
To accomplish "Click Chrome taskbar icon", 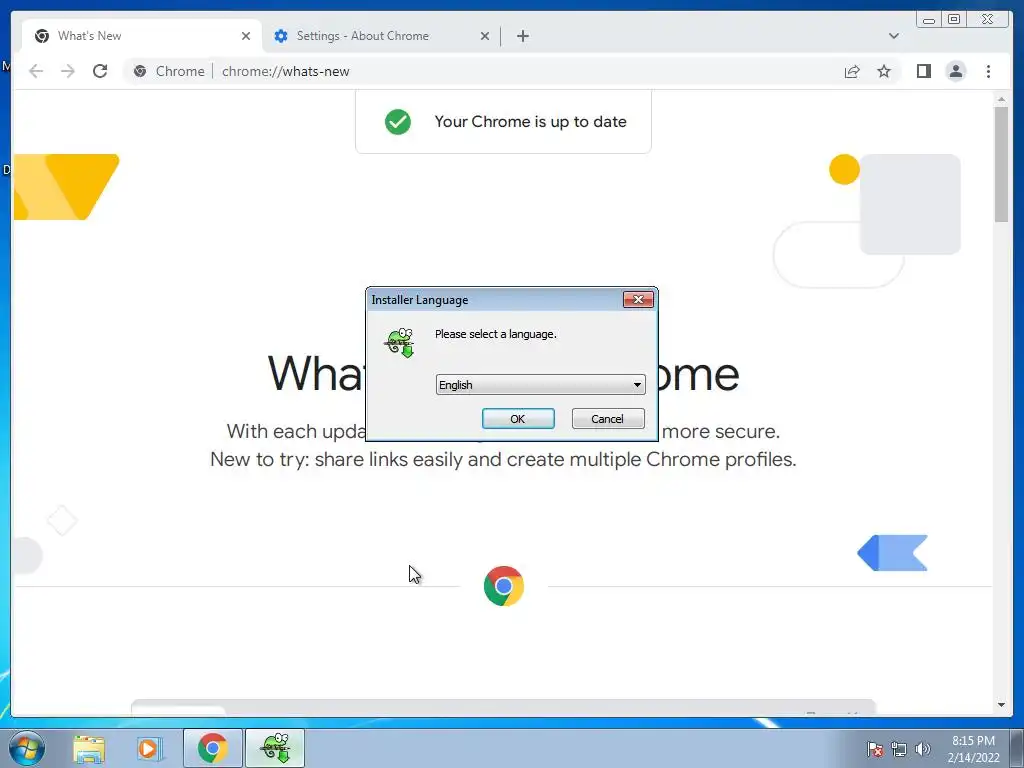I will (x=212, y=748).
